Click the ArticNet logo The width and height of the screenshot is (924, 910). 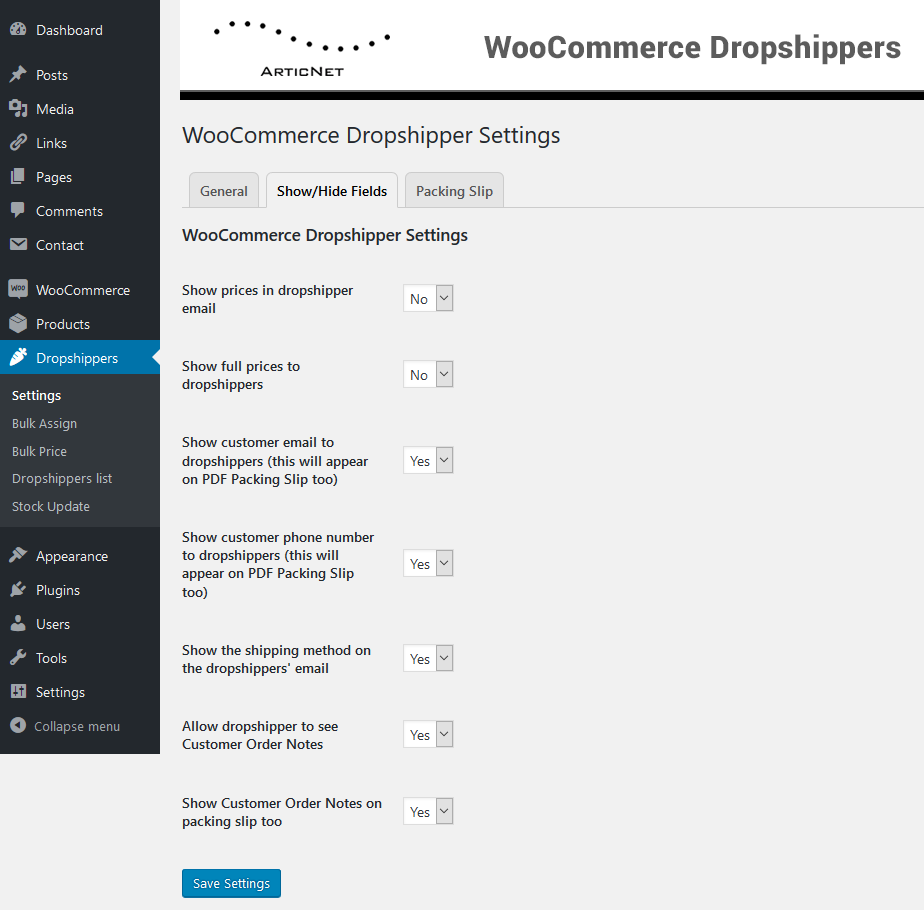pyautogui.click(x=302, y=50)
